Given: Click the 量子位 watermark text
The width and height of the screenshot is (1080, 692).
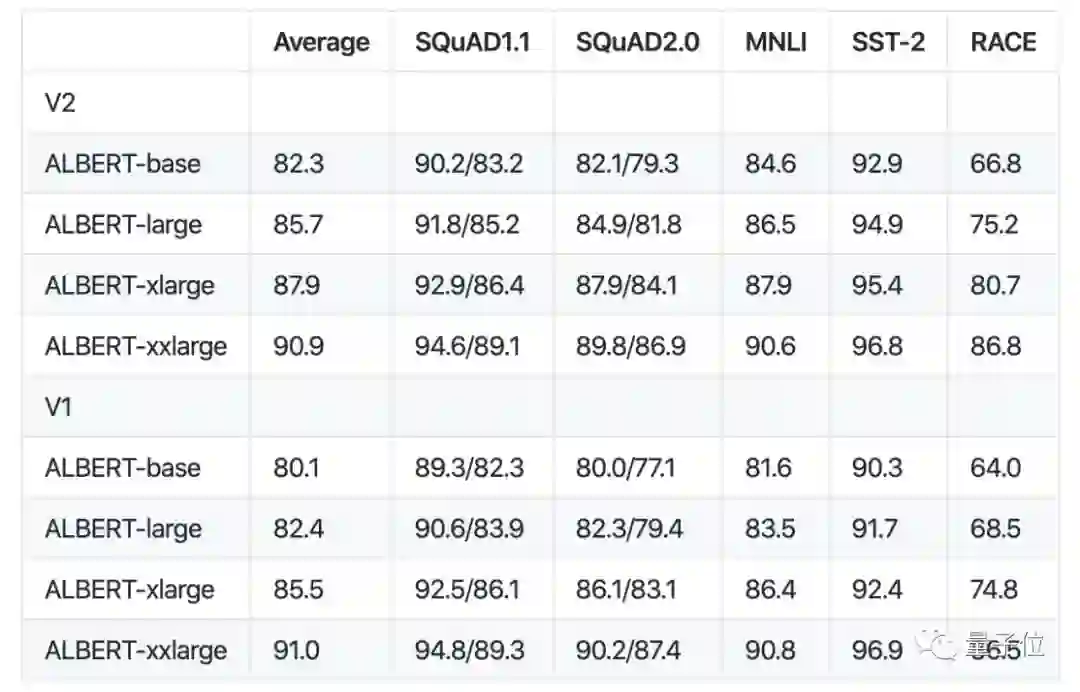Looking at the screenshot, I should (x=1004, y=646).
